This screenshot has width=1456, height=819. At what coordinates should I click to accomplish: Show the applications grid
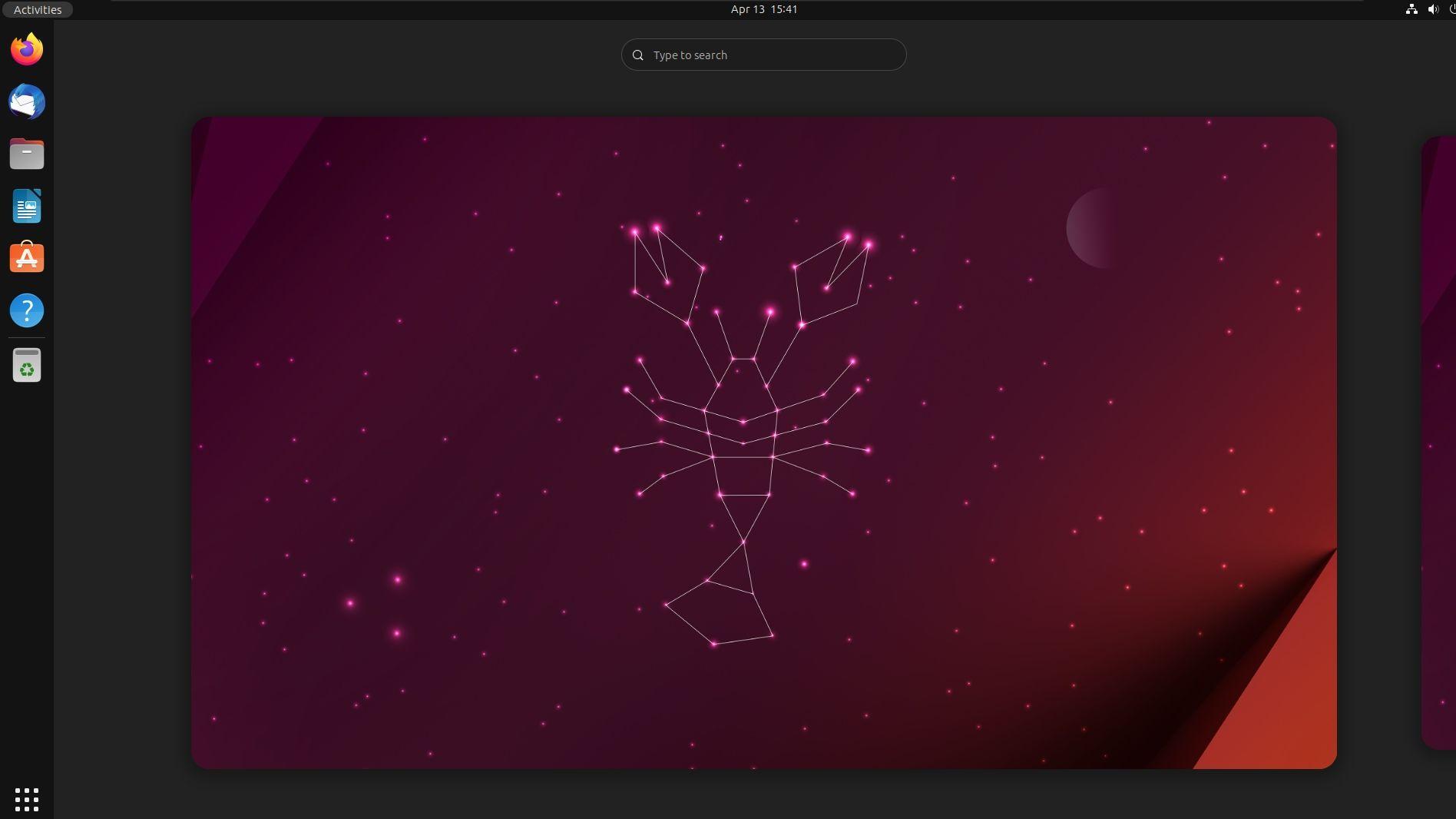[26, 800]
